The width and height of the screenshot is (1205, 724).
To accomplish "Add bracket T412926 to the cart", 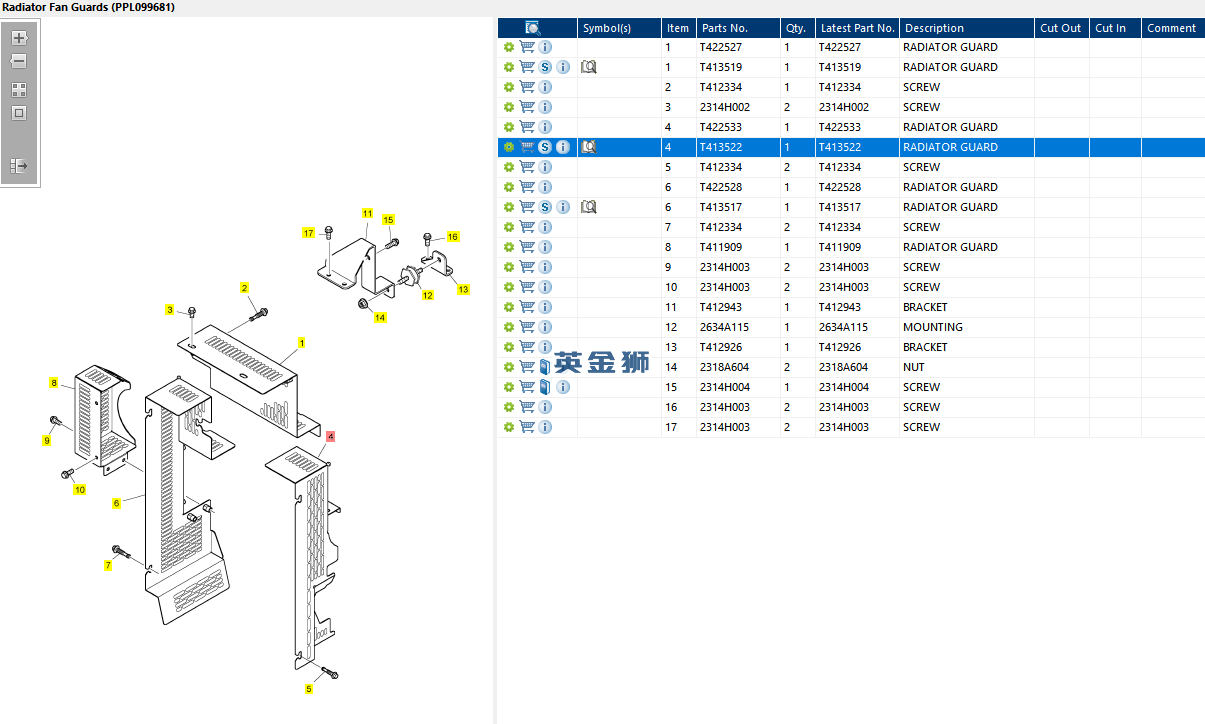I will pyautogui.click(x=527, y=347).
